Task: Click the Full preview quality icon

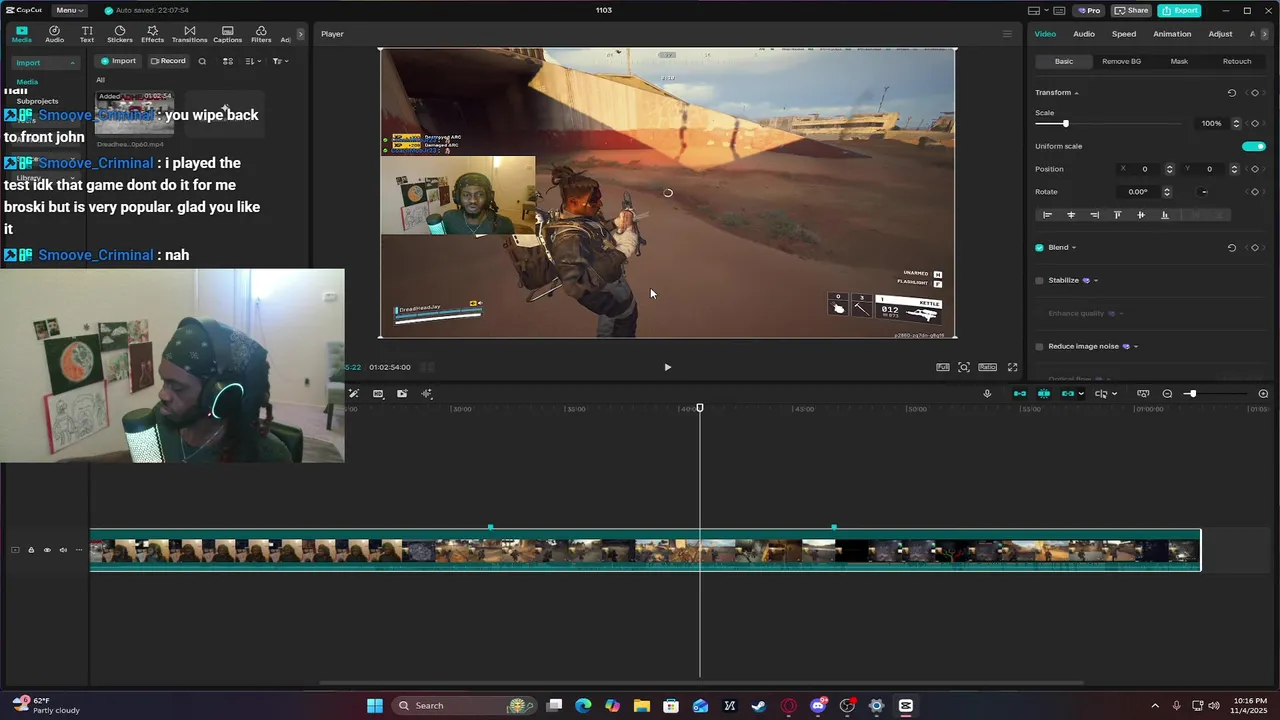Action: click(x=943, y=367)
